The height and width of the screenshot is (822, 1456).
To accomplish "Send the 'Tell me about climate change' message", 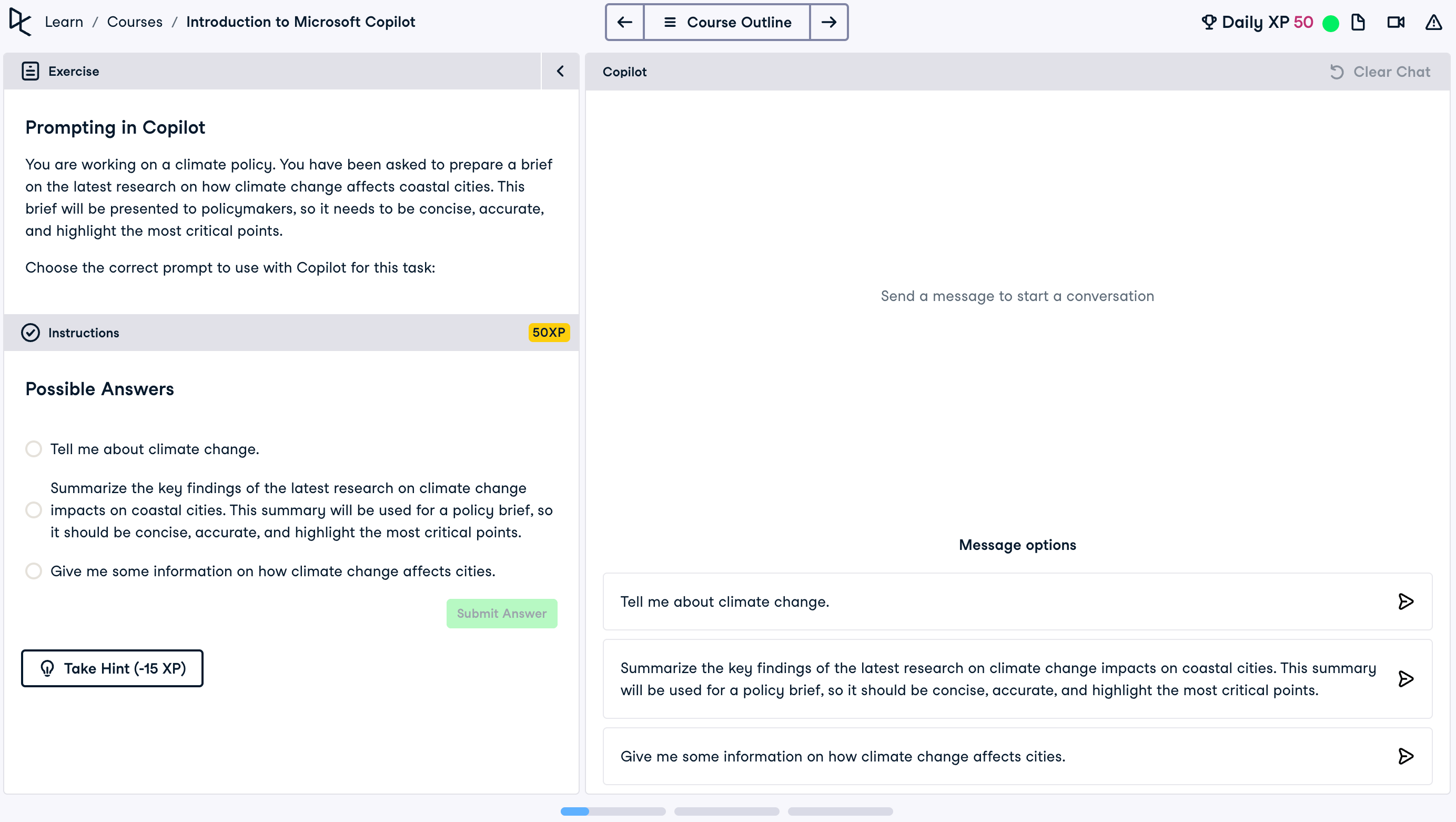I will point(1405,602).
